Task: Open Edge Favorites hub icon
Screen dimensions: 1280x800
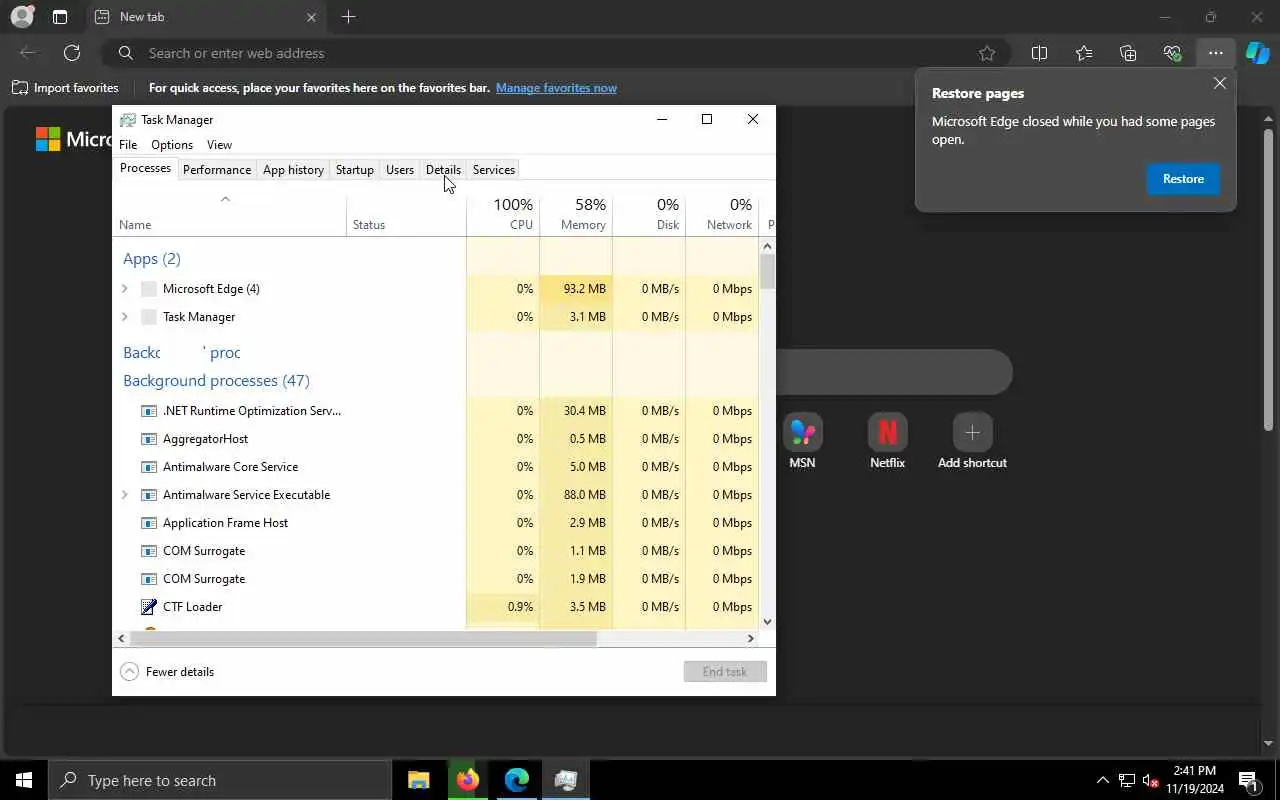Action: [1084, 53]
